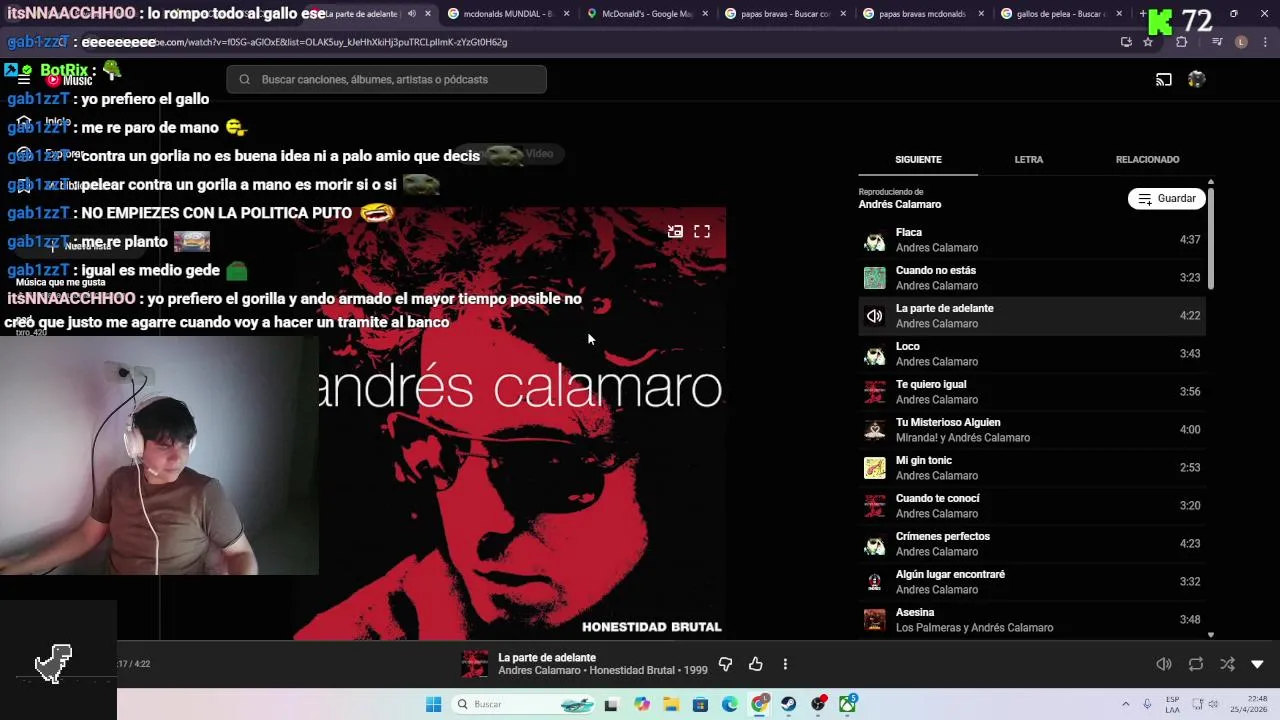This screenshot has width=1280, height=720.
Task: Click the Flaca album thumbnail
Action: click(875, 240)
